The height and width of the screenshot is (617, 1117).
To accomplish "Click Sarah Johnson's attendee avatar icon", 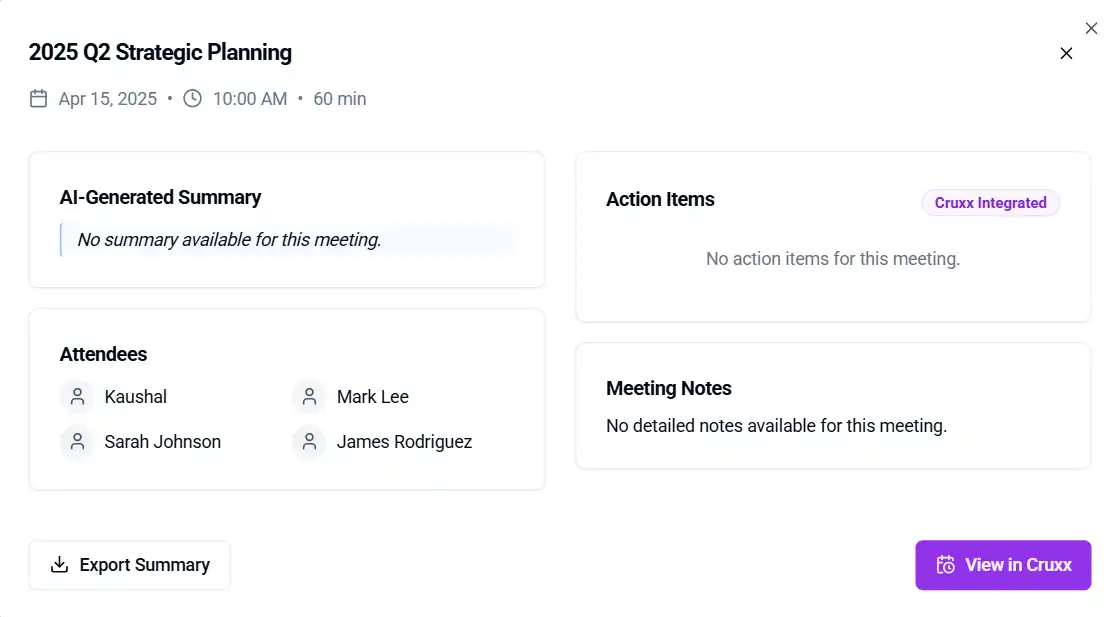I will [77, 442].
